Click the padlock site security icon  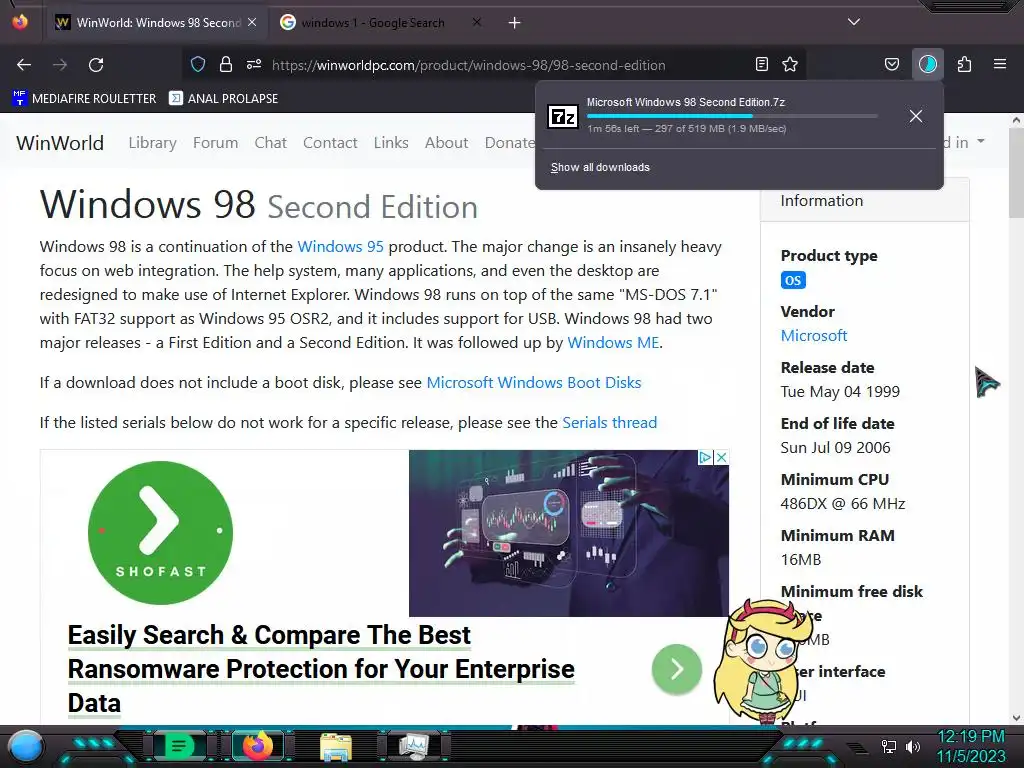click(226, 64)
